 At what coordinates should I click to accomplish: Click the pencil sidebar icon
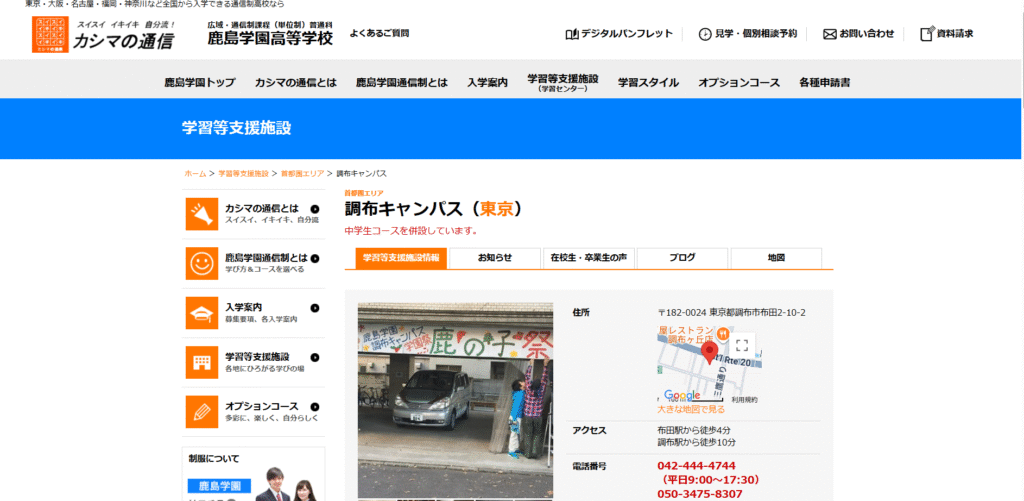[x=202, y=412]
